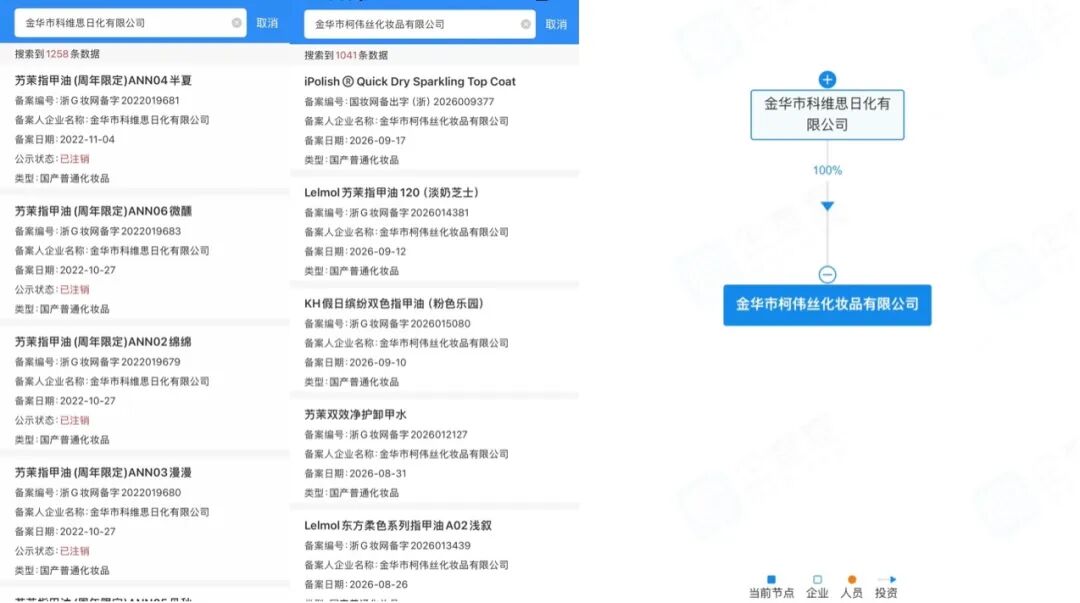This screenshot has width=1080, height=603.
Task: Click 备案编号 国妆网备出字(浙)2026009377
Action: coord(399,102)
